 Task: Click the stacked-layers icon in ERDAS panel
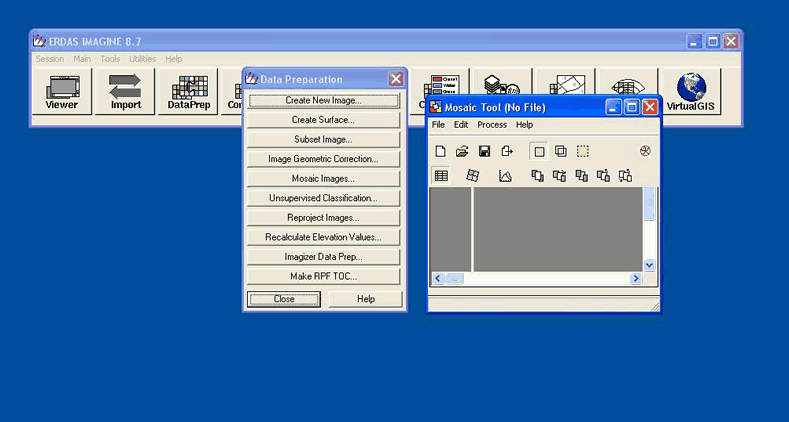click(501, 85)
